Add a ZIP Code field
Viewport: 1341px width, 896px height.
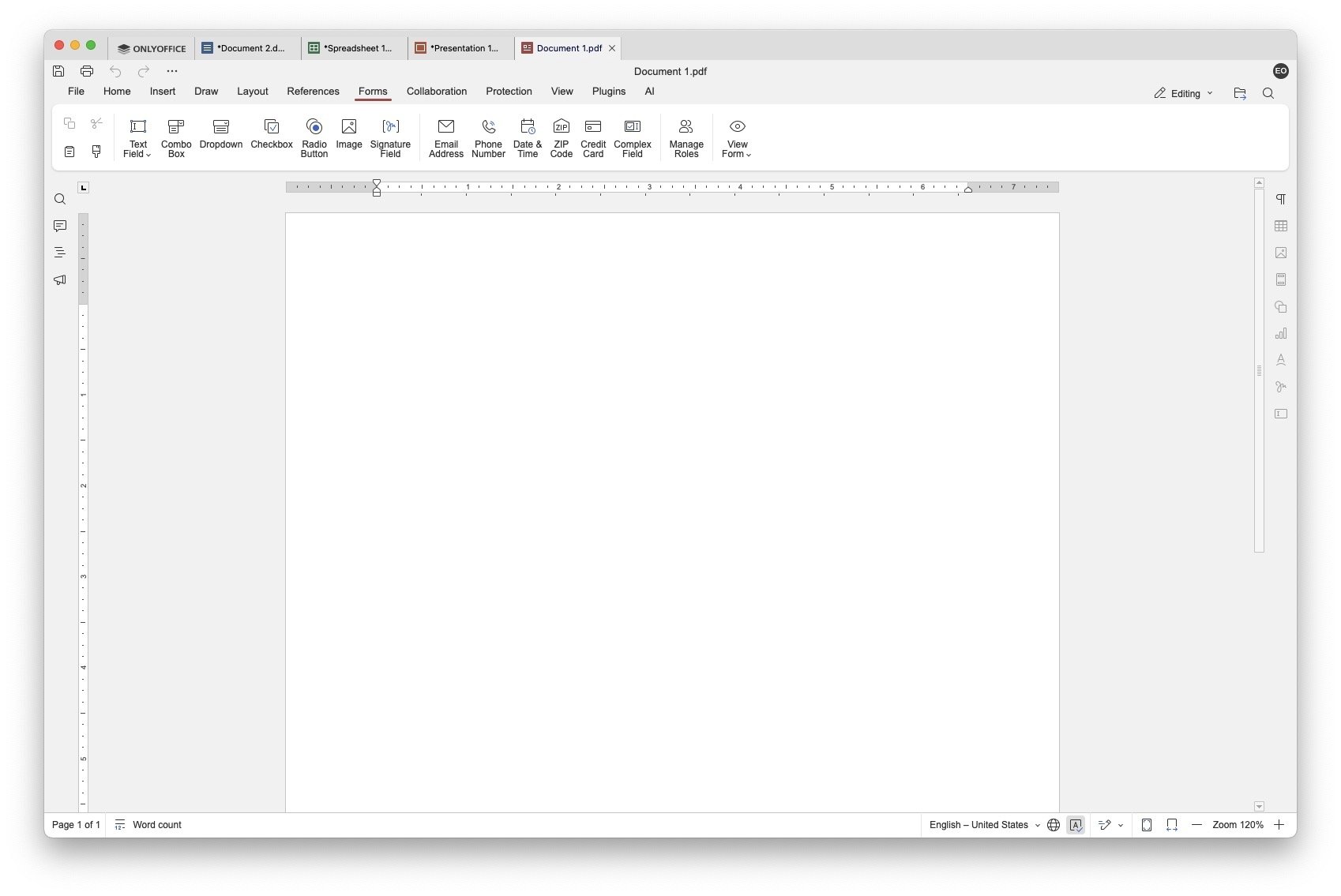click(x=561, y=137)
